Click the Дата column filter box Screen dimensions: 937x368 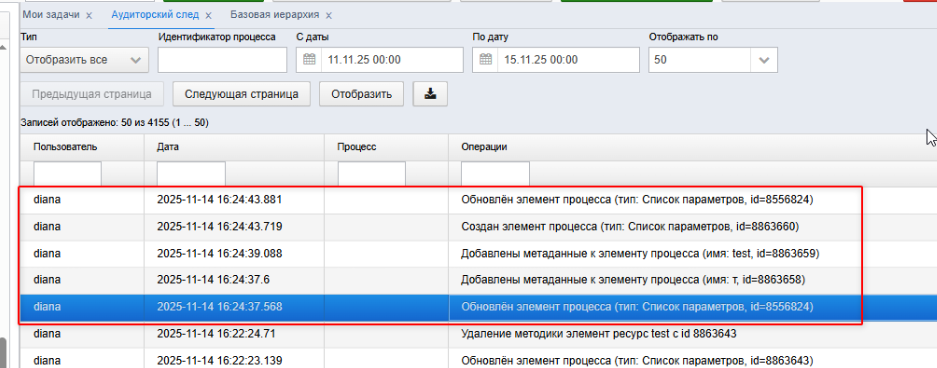191,174
